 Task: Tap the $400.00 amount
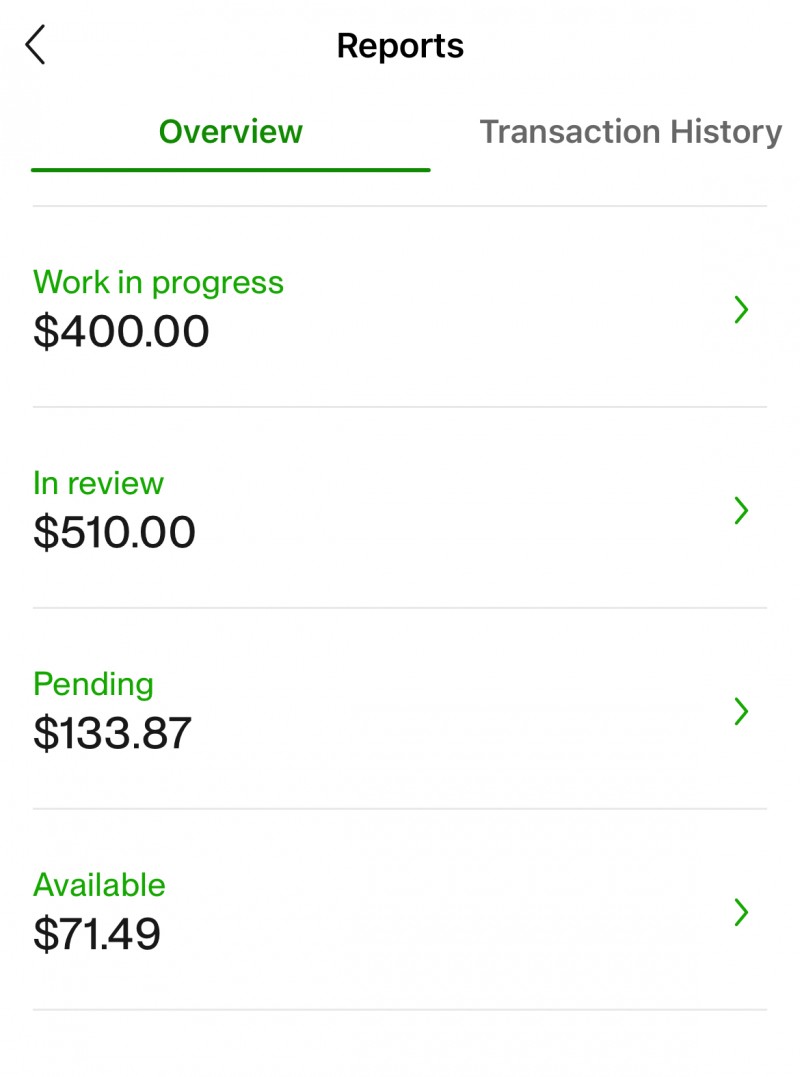pos(121,332)
